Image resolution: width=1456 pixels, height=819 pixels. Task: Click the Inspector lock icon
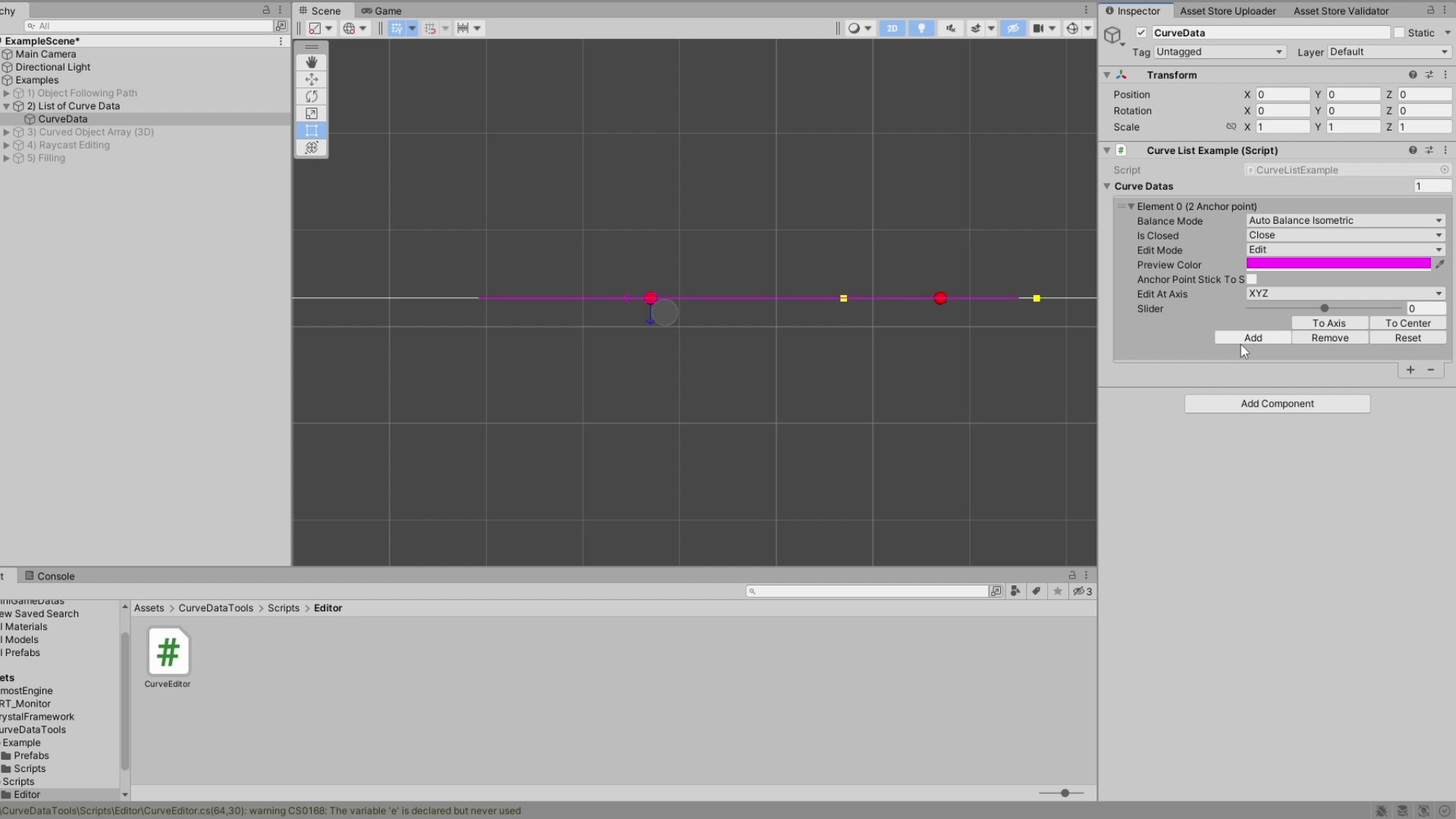(1430, 10)
